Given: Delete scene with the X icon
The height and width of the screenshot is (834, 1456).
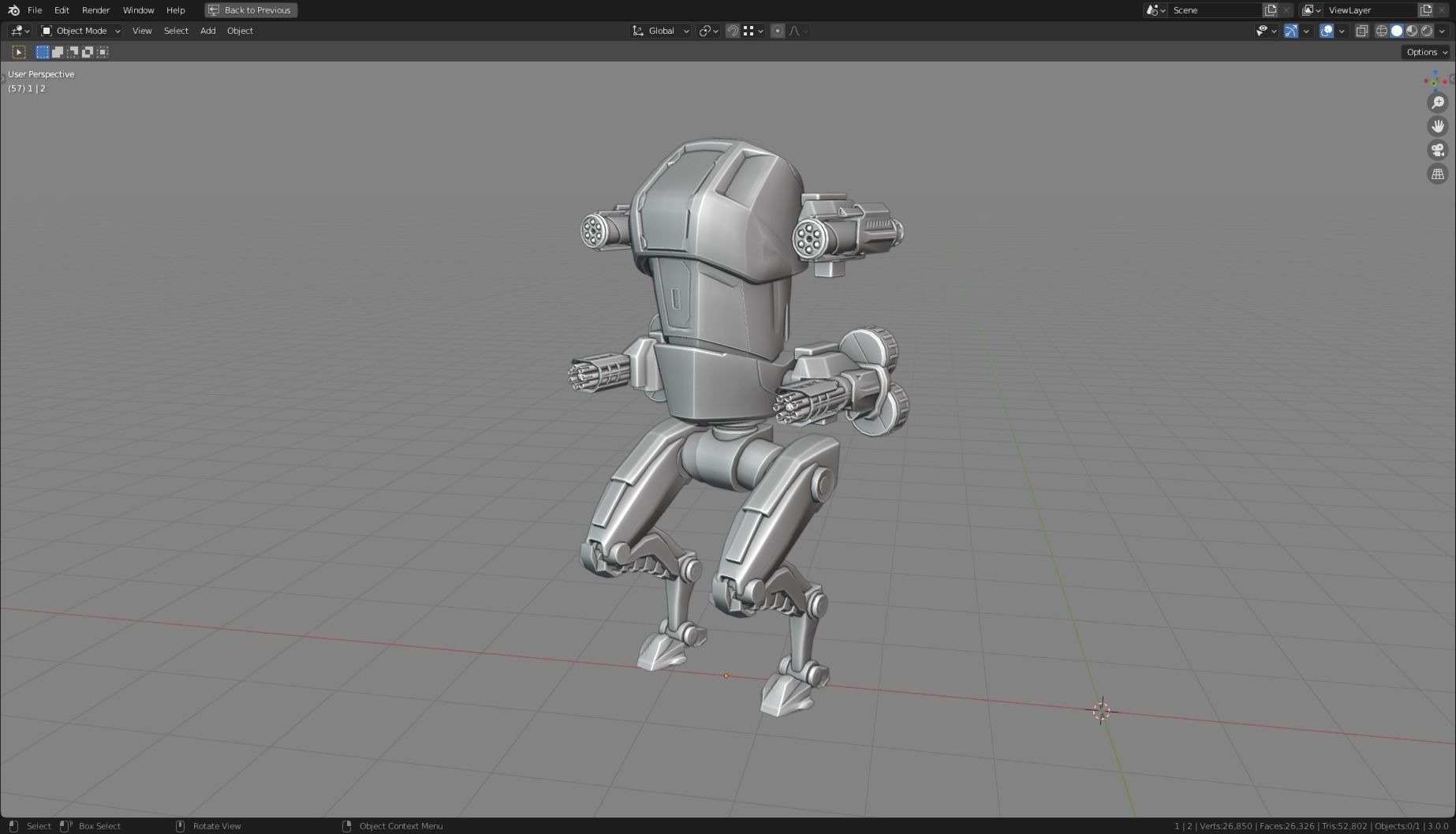Looking at the screenshot, I should [x=1286, y=10].
